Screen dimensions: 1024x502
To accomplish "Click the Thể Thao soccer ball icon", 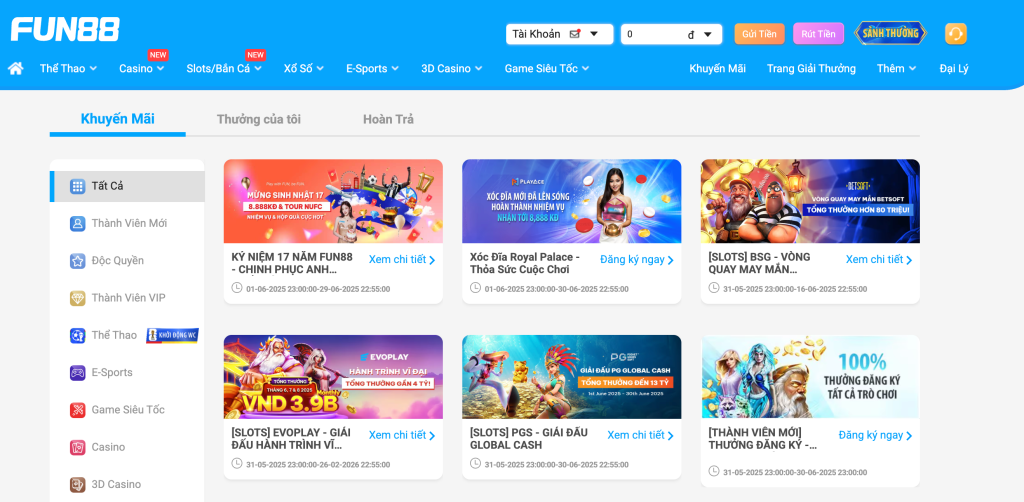I will pyautogui.click(x=78, y=335).
